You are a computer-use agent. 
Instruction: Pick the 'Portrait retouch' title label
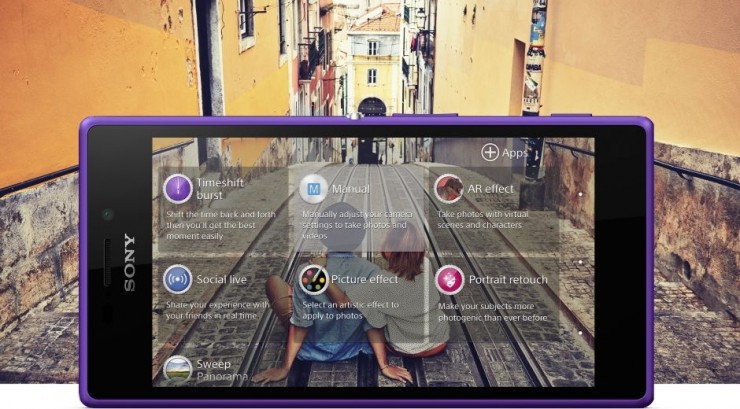pos(506,279)
